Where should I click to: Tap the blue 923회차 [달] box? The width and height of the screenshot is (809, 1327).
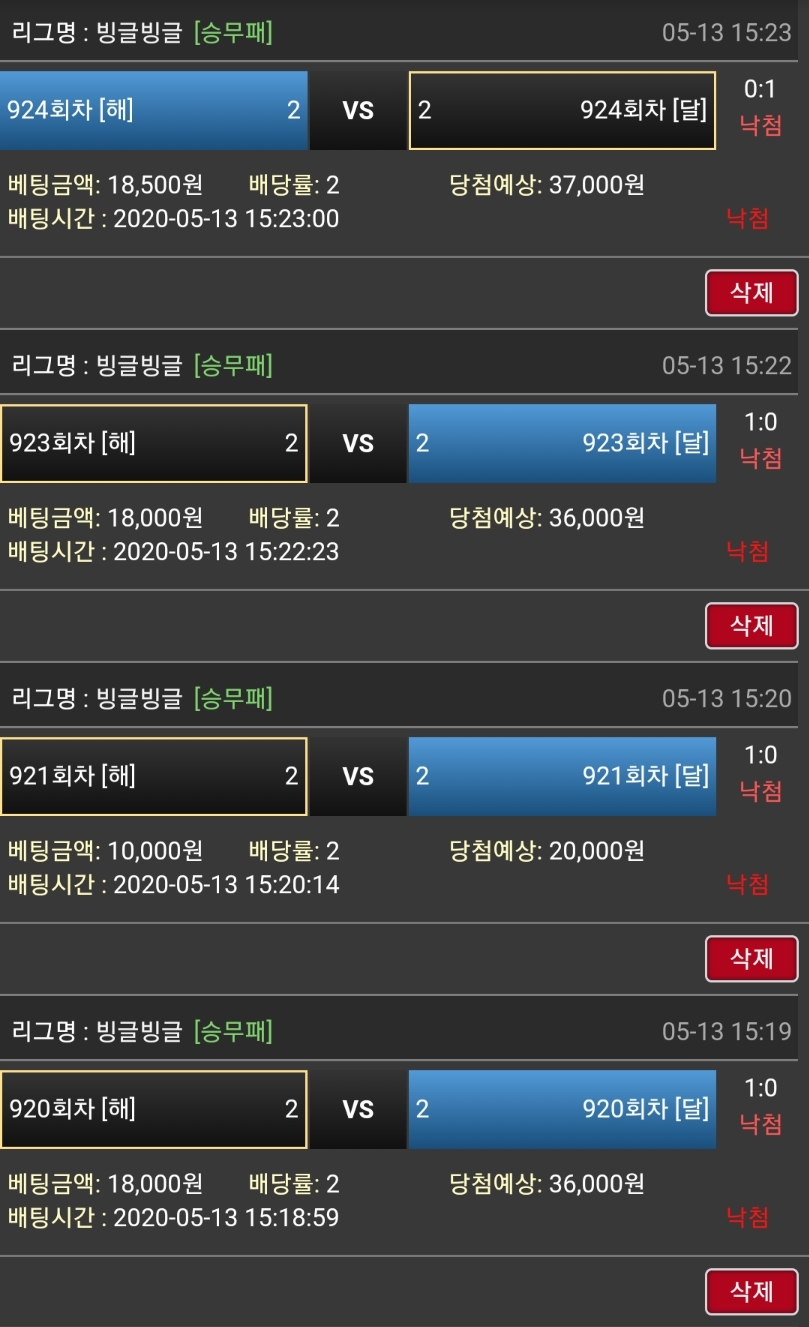562,443
